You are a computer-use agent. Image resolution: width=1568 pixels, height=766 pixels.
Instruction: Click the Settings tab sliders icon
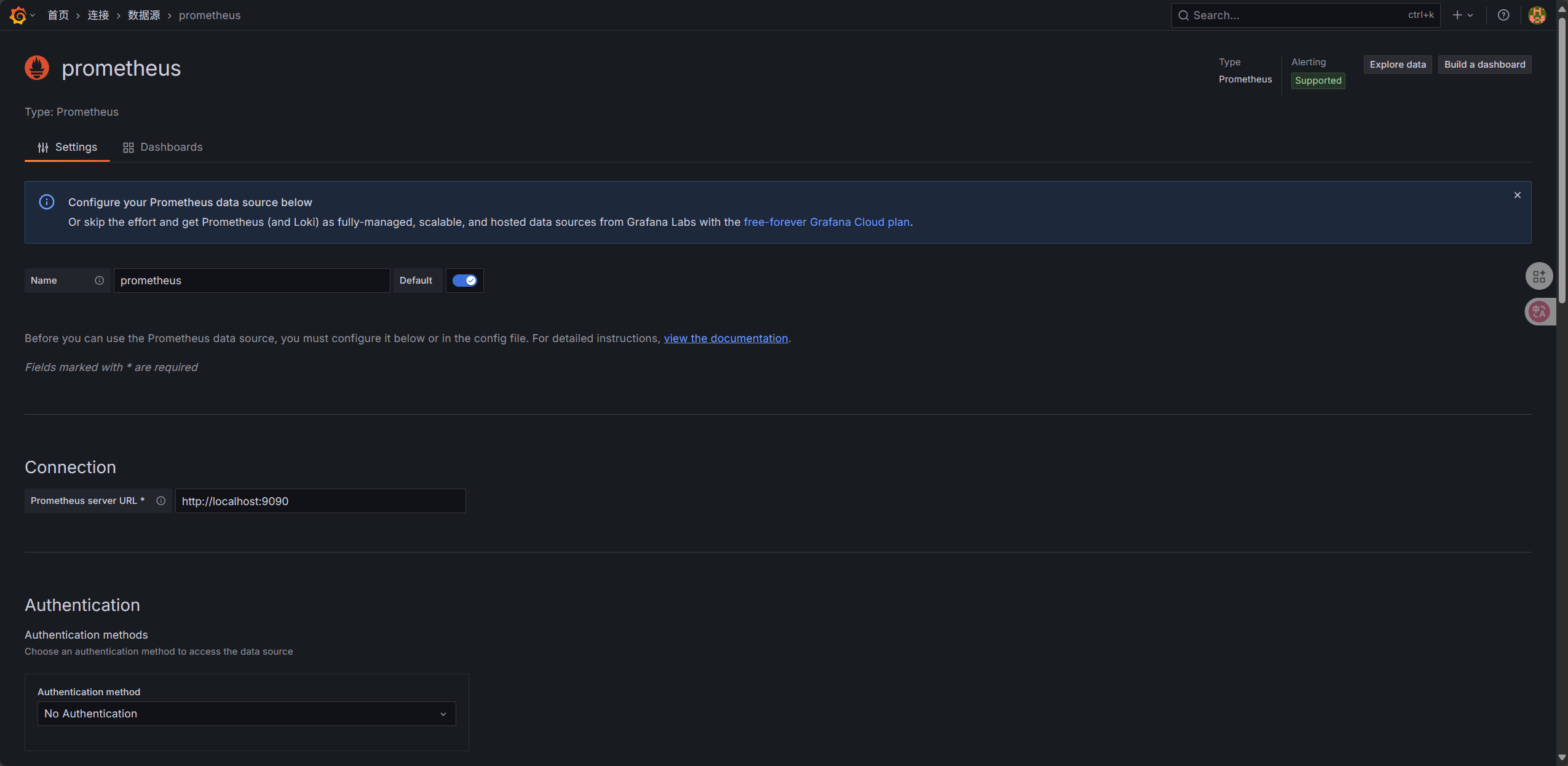point(43,148)
